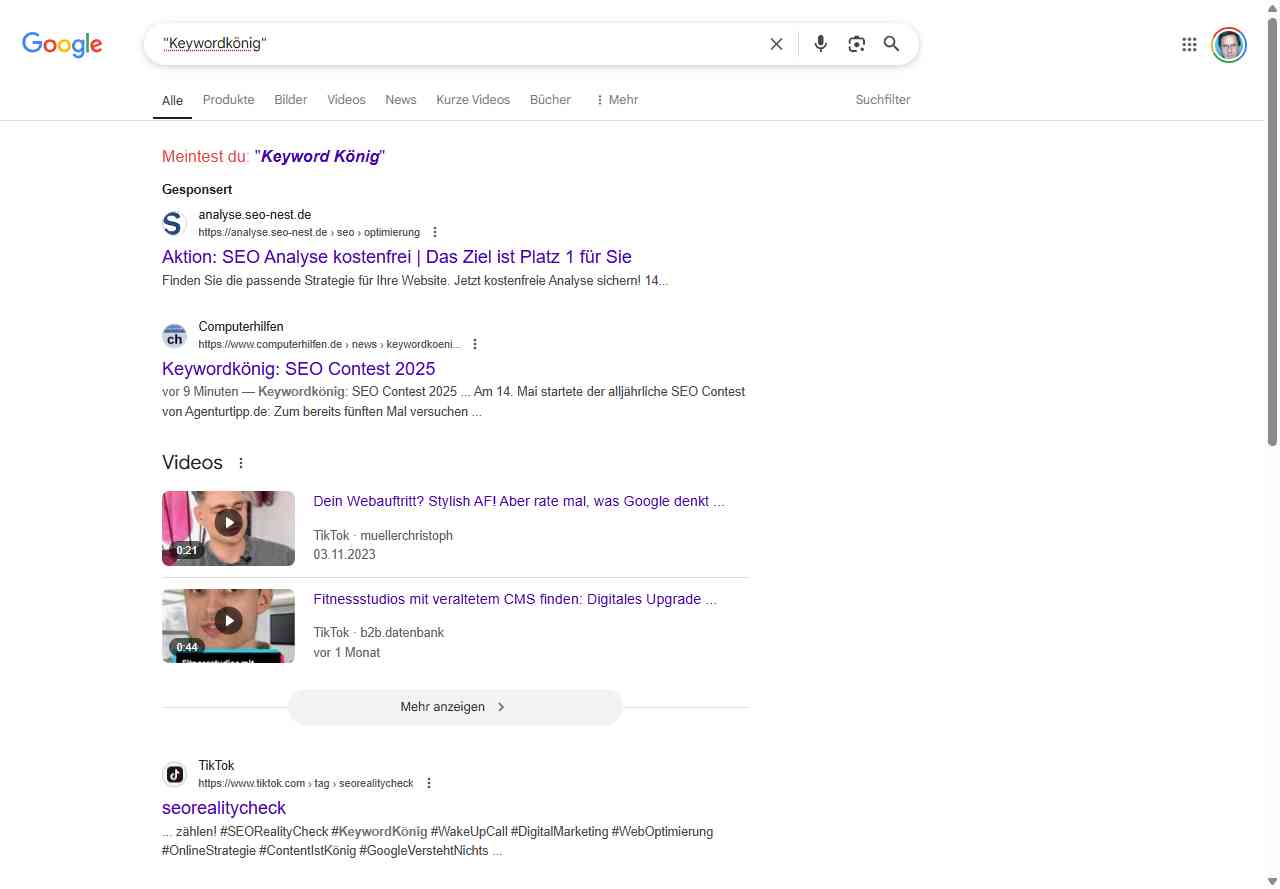Clear the search query with the X icon
Viewport: 1280px width, 889px height.
tap(776, 44)
